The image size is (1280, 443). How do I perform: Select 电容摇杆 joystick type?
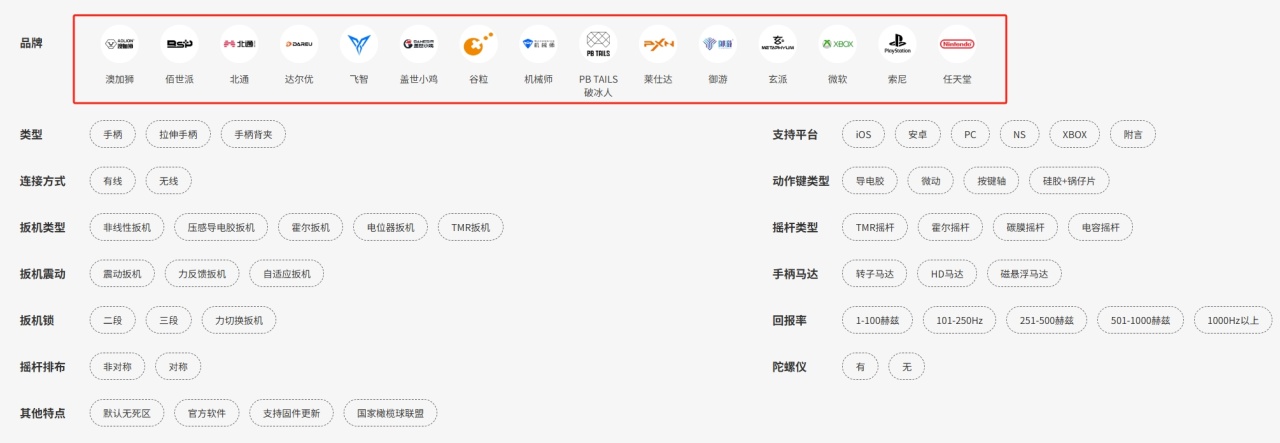pos(1101,227)
